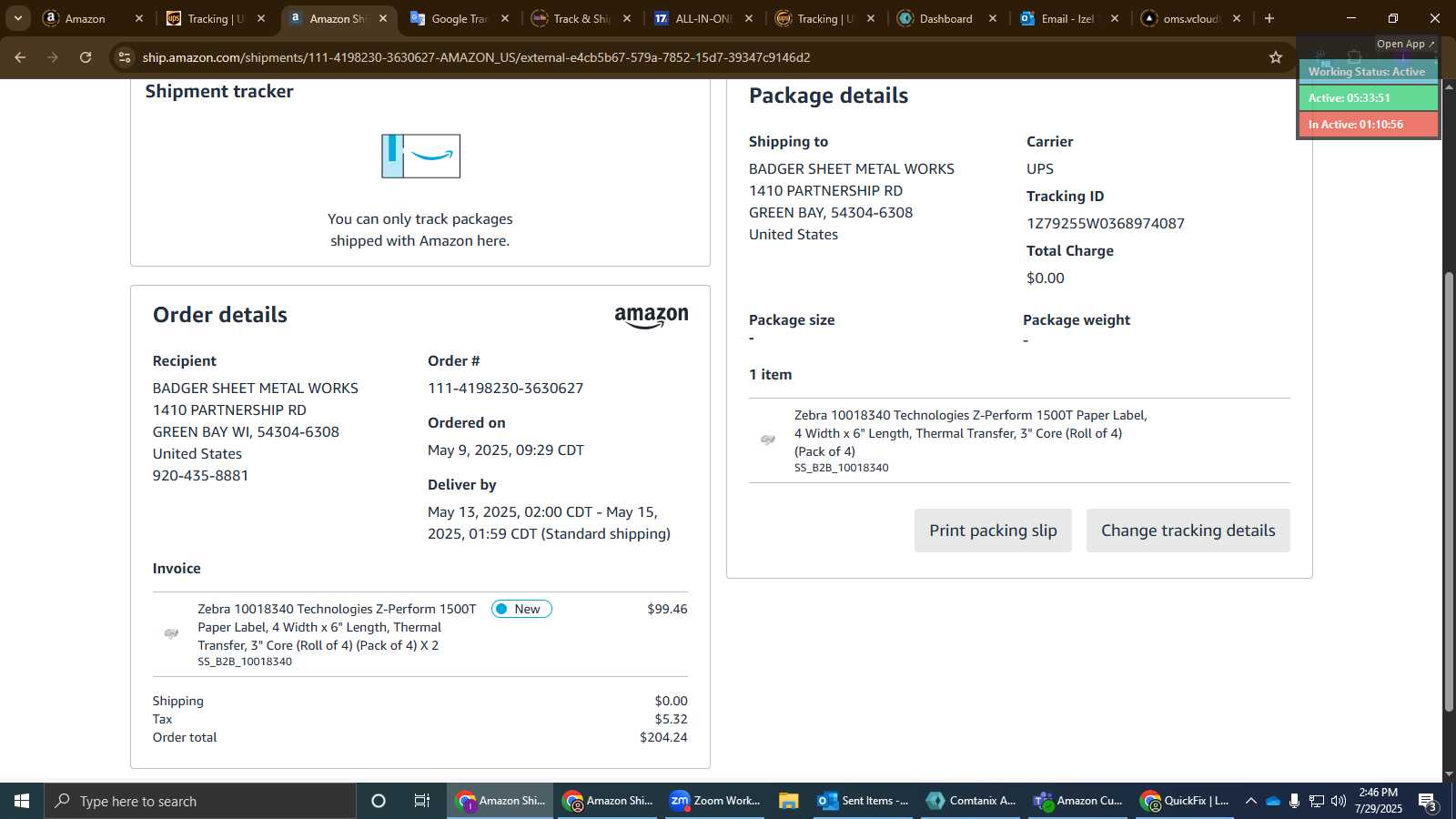Viewport: 1456px width, 819px height.
Task: Click the New condition badge
Action: [521, 609]
